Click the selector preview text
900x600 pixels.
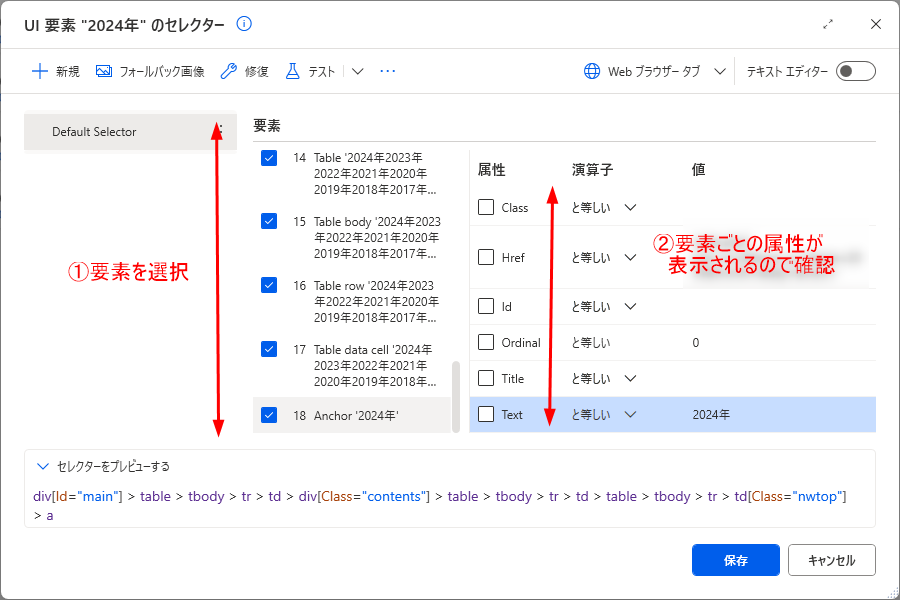(x=440, y=505)
